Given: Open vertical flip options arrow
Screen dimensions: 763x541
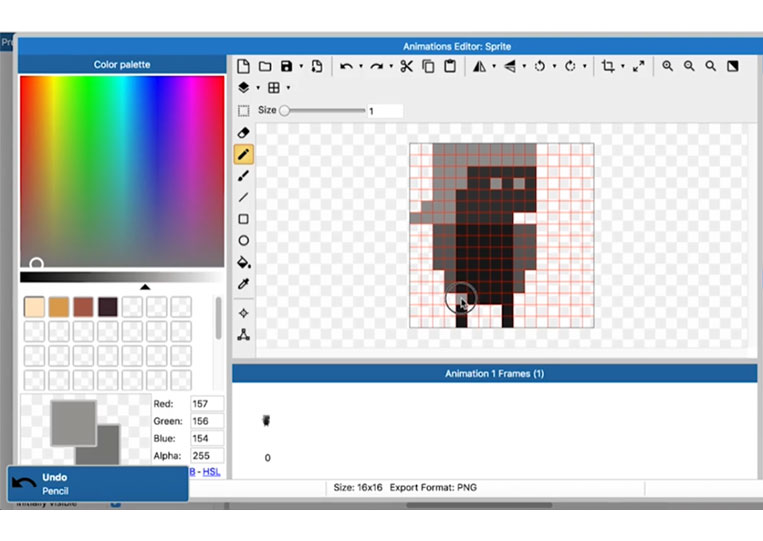Looking at the screenshot, I should point(524,66).
